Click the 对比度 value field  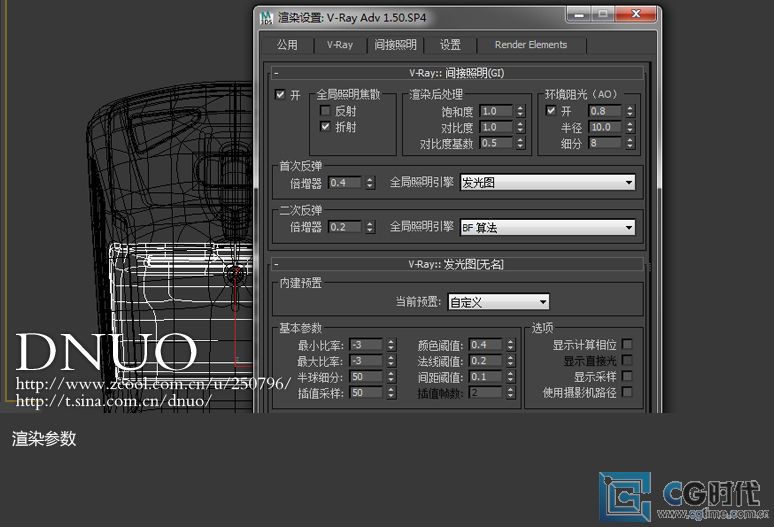click(x=497, y=127)
